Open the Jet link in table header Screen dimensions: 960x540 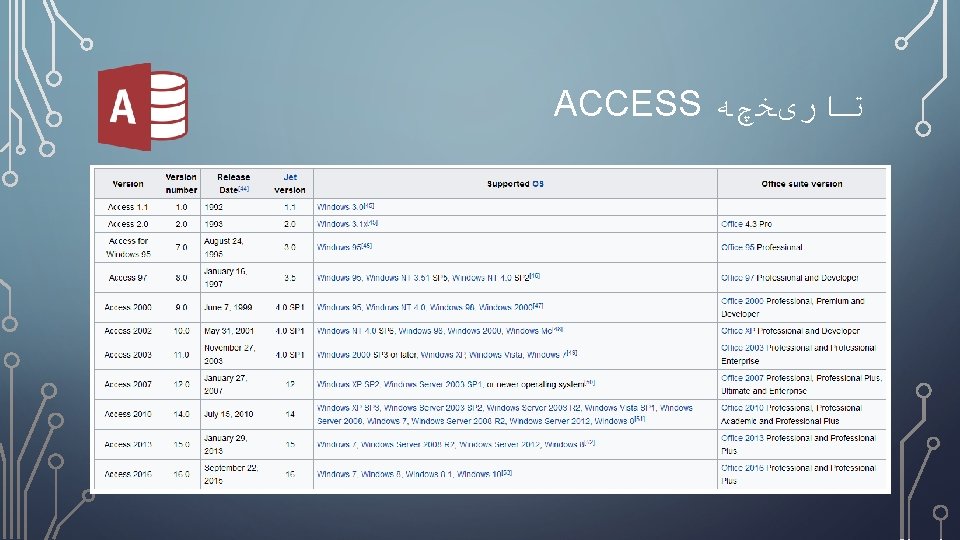(290, 177)
